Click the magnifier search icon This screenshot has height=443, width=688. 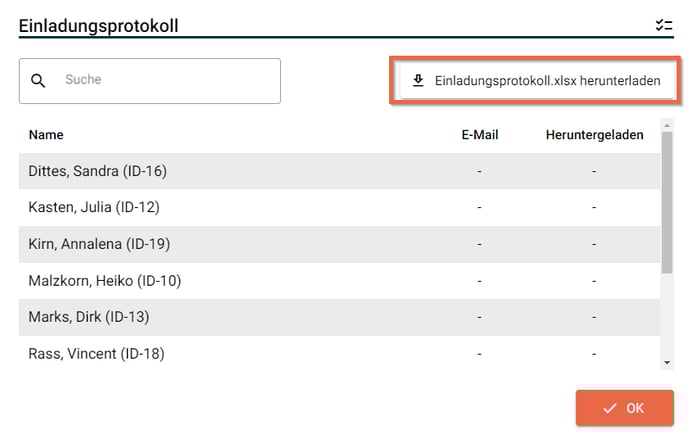click(38, 81)
